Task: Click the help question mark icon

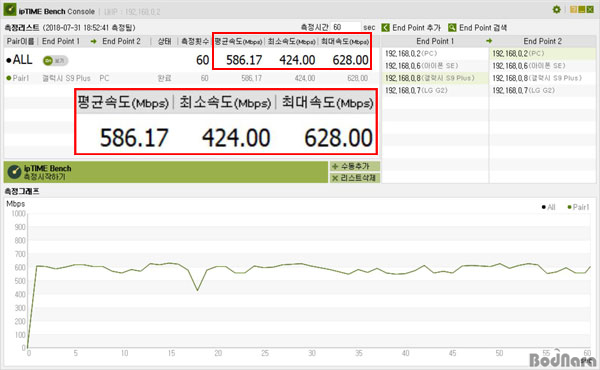Action: pyautogui.click(x=573, y=10)
